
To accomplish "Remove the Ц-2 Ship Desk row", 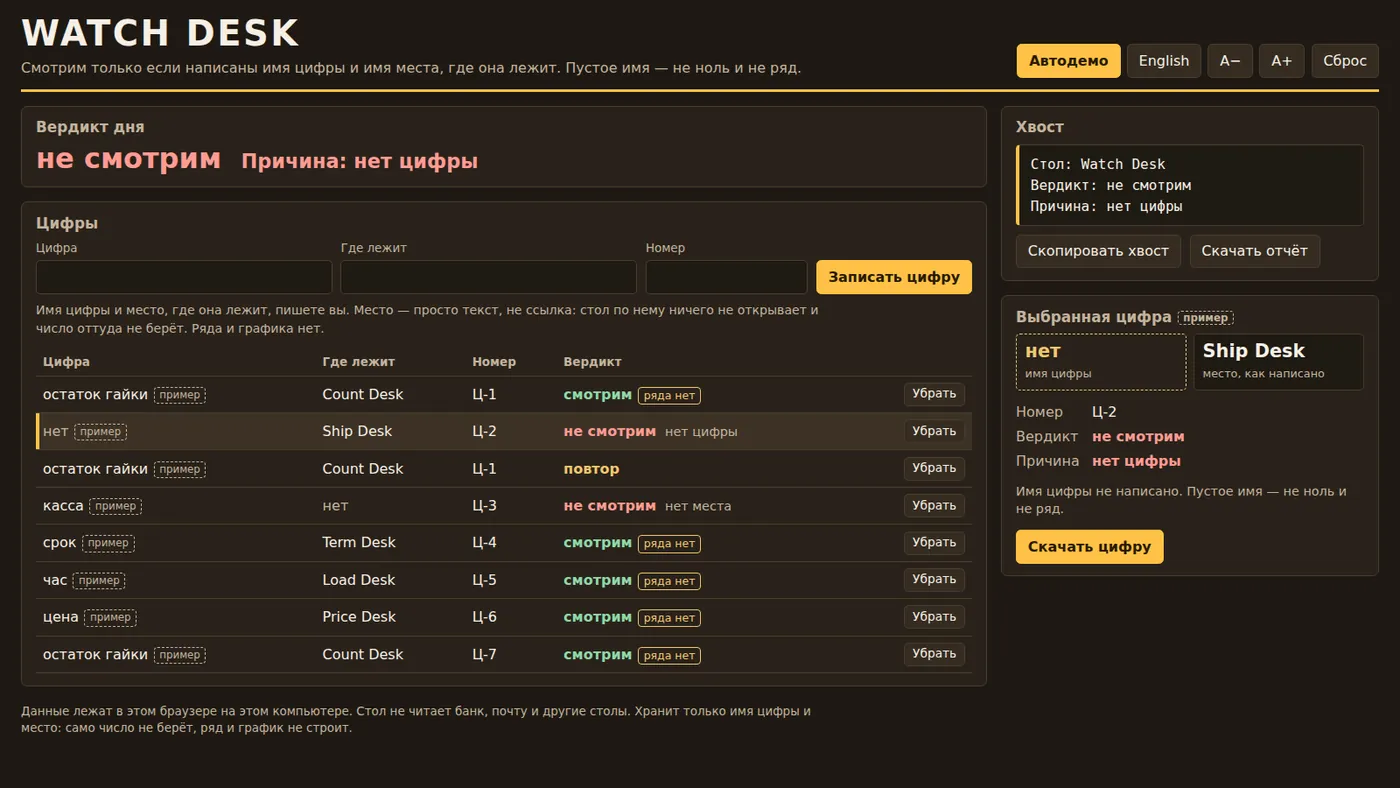I will (x=934, y=431).
